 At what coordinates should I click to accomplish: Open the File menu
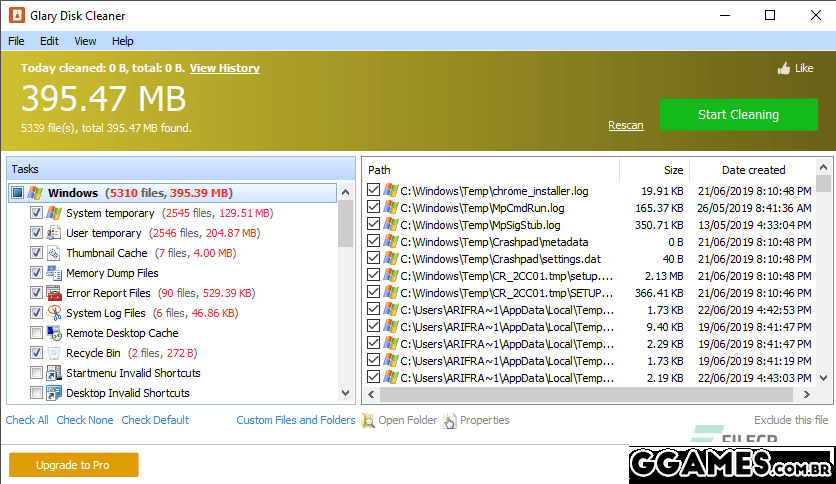click(16, 41)
